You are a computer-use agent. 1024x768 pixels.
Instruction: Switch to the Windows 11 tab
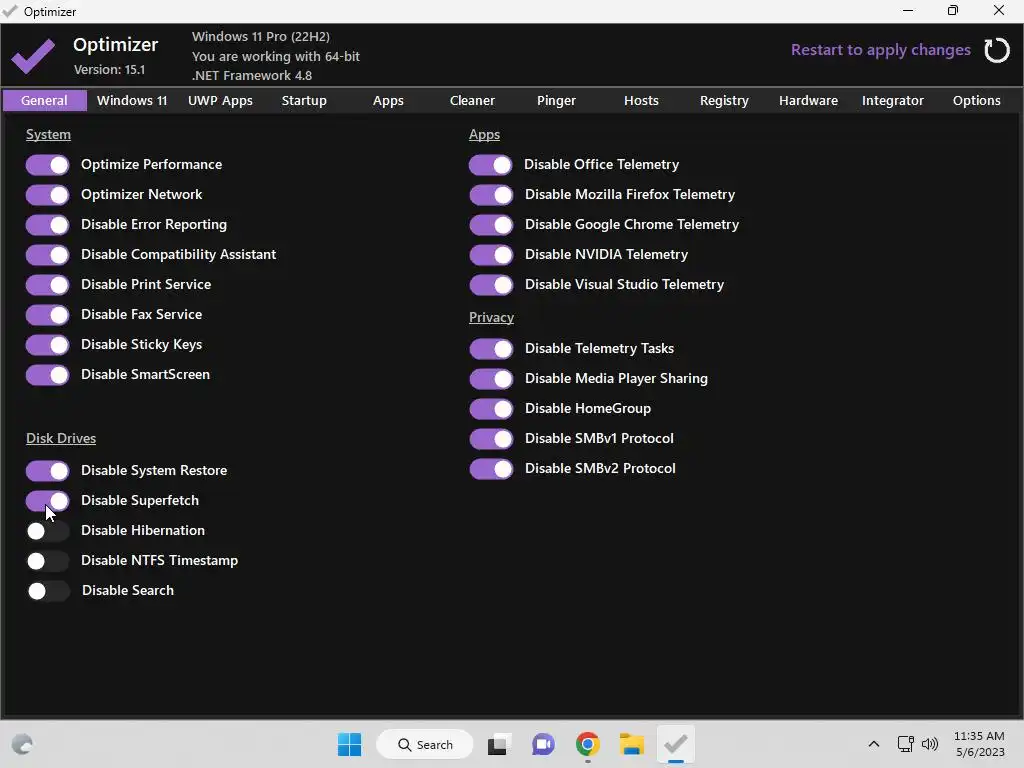[x=132, y=101]
